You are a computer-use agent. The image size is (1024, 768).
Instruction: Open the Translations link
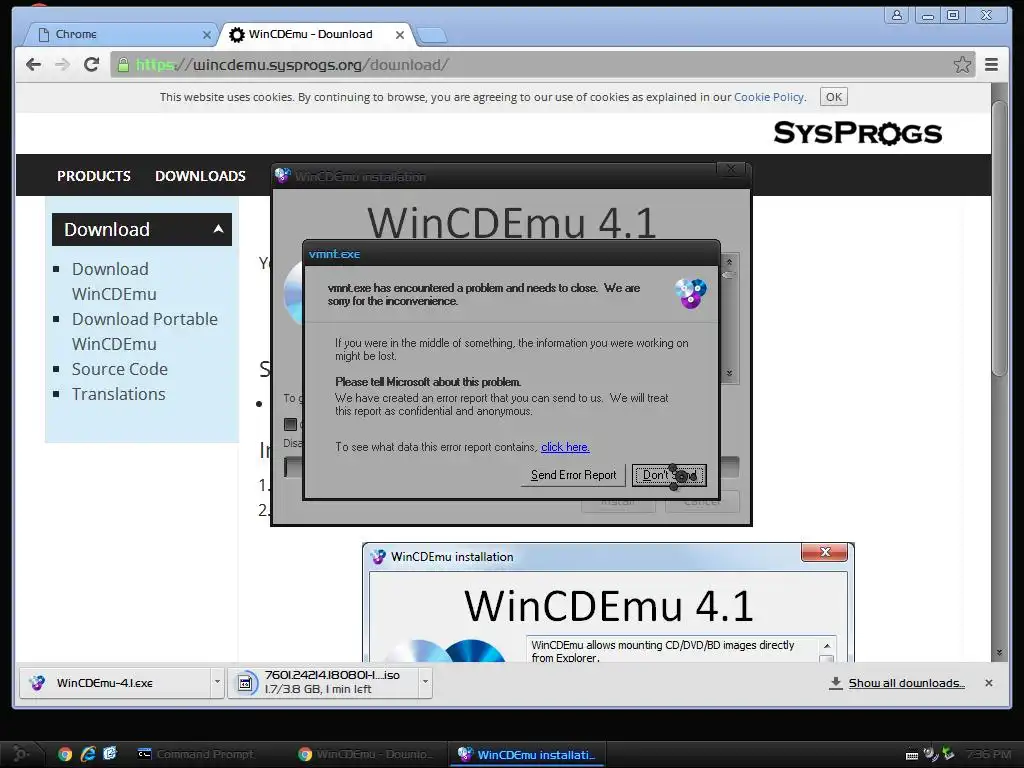point(118,394)
